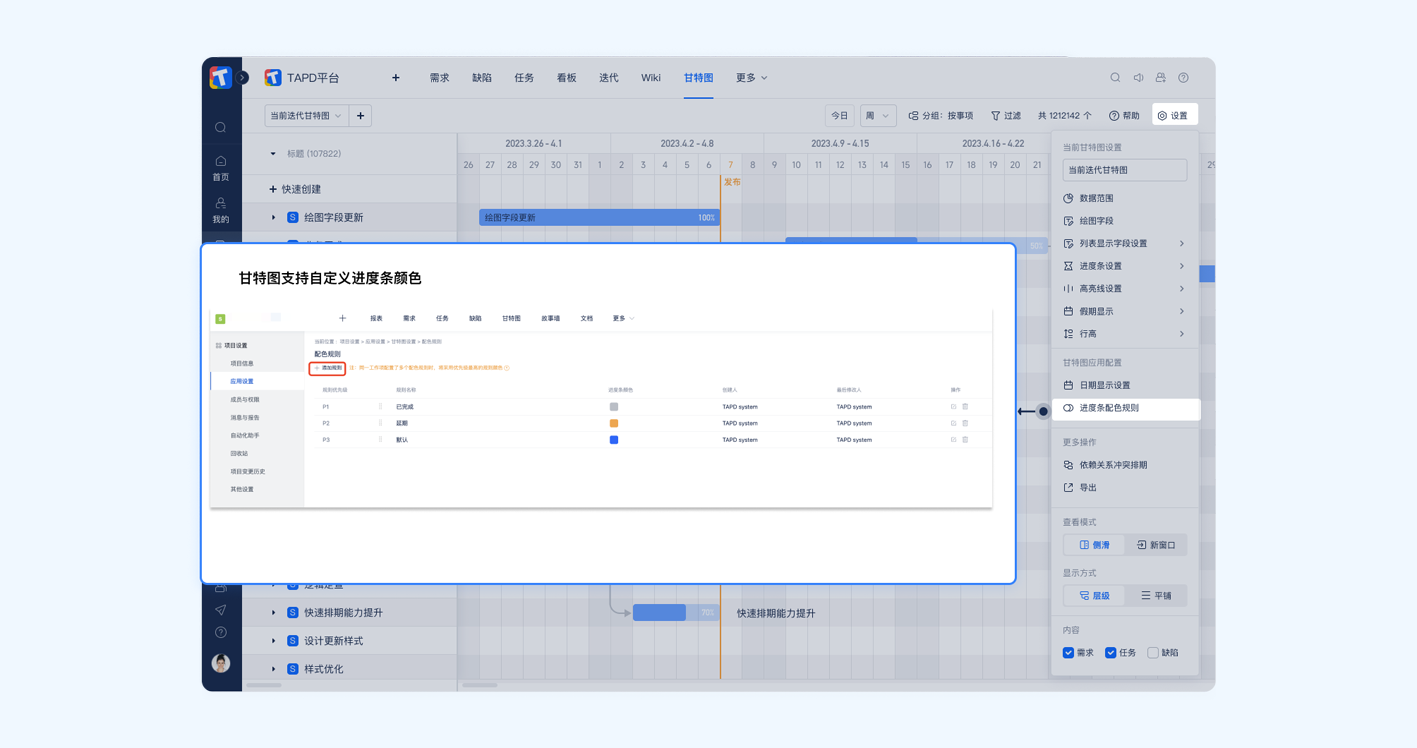The image size is (1417, 748).
Task: Click the 帮助 button in toolbar
Action: click(x=1124, y=116)
